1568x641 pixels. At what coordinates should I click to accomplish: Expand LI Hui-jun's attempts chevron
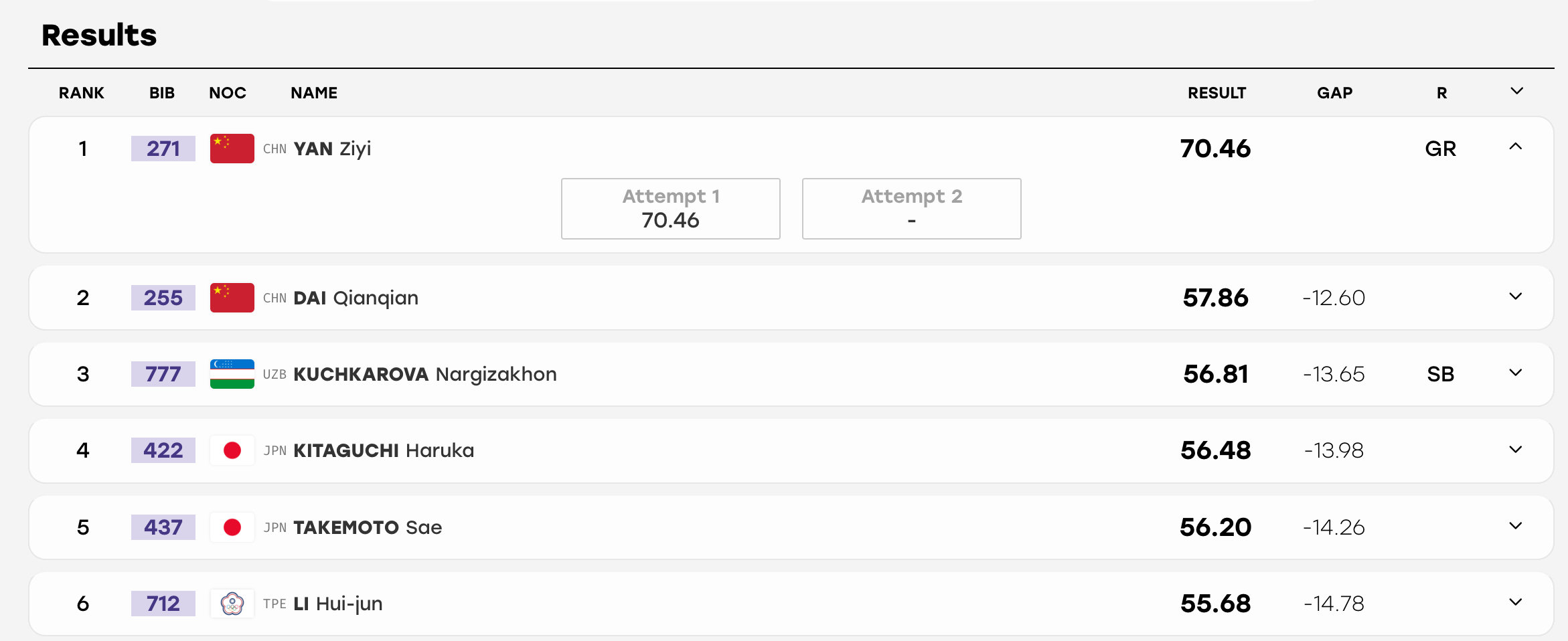coord(1516,602)
